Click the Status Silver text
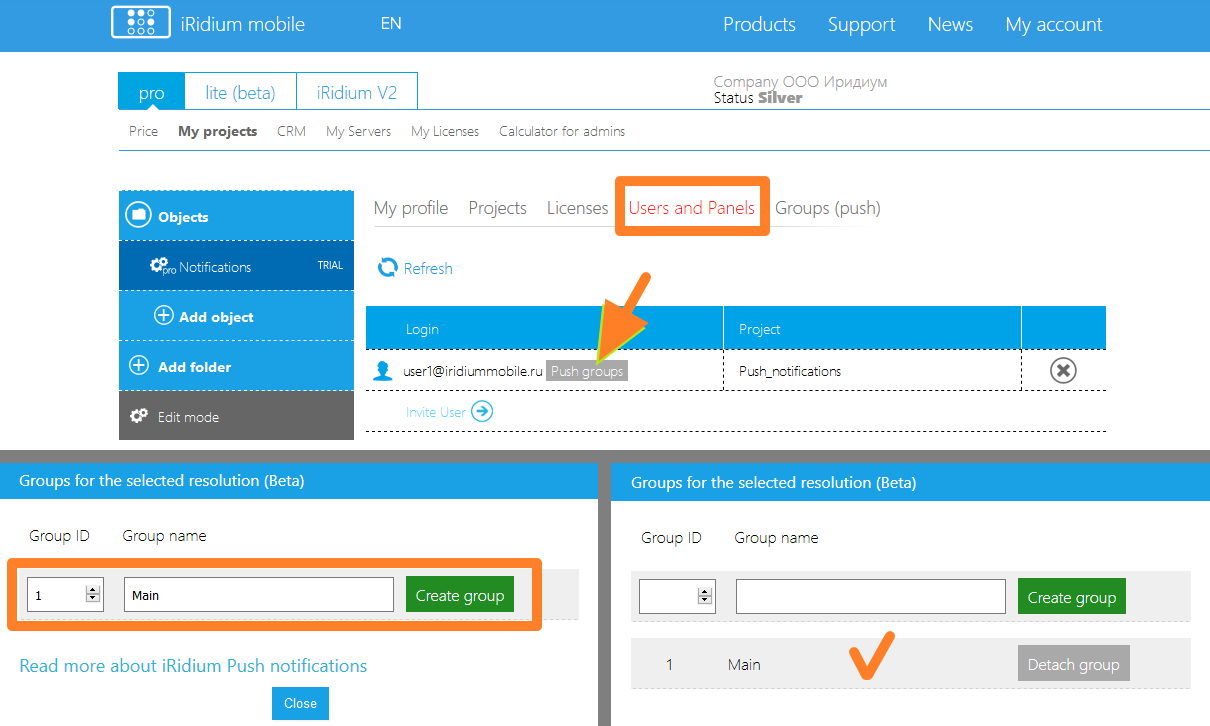Screen dimensions: 1210x726 click(x=758, y=98)
